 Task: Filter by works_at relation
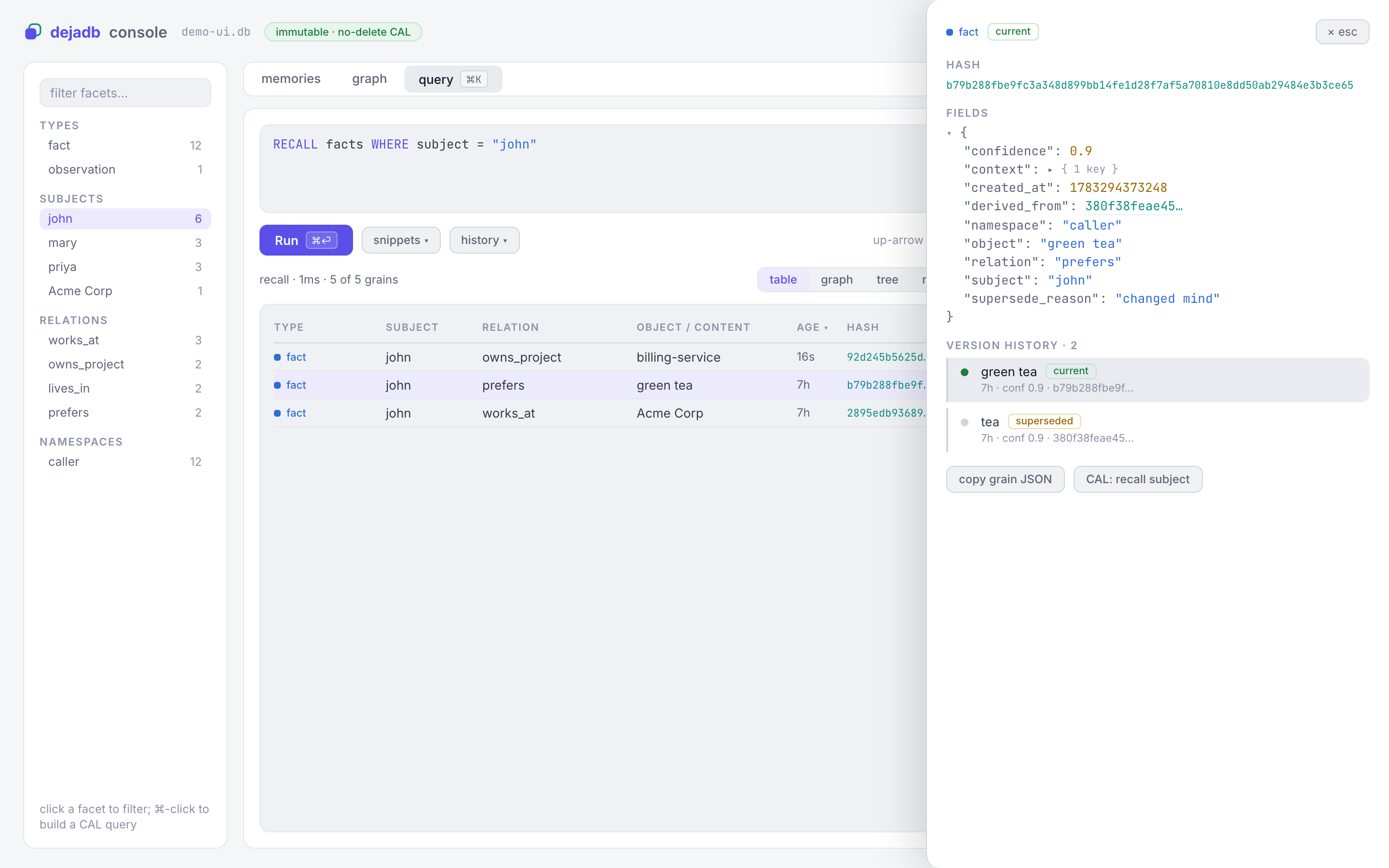coord(125,340)
